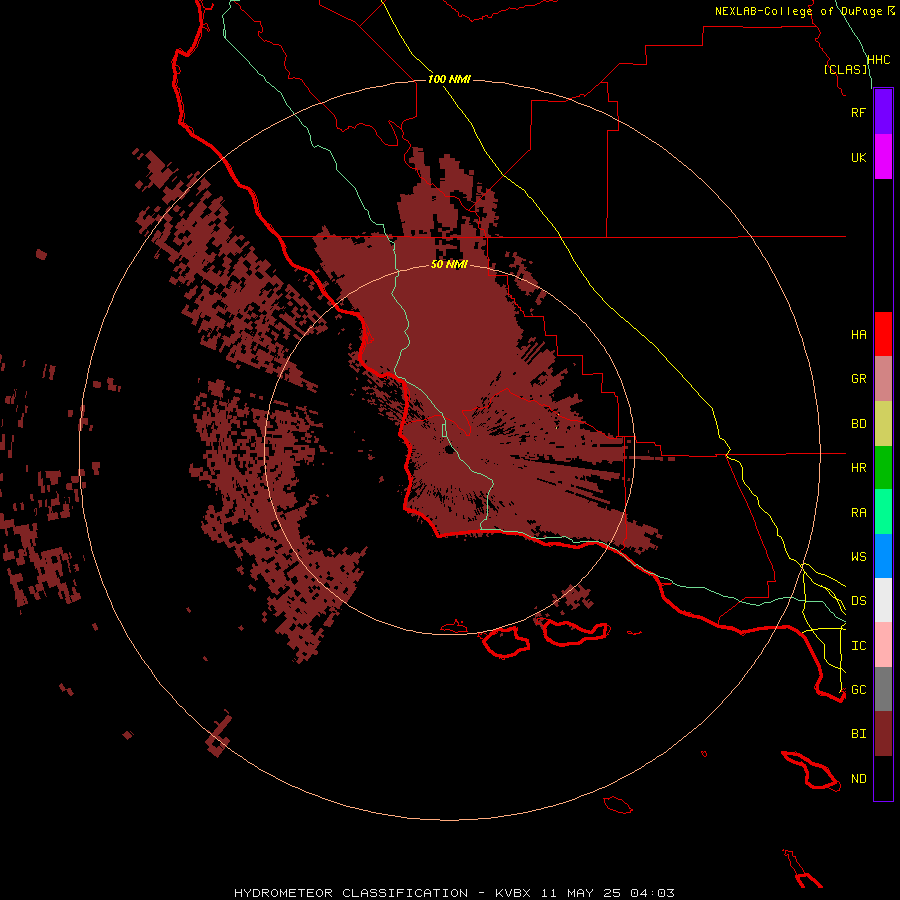
Task: Click the GR legend label
Action: pos(858,379)
